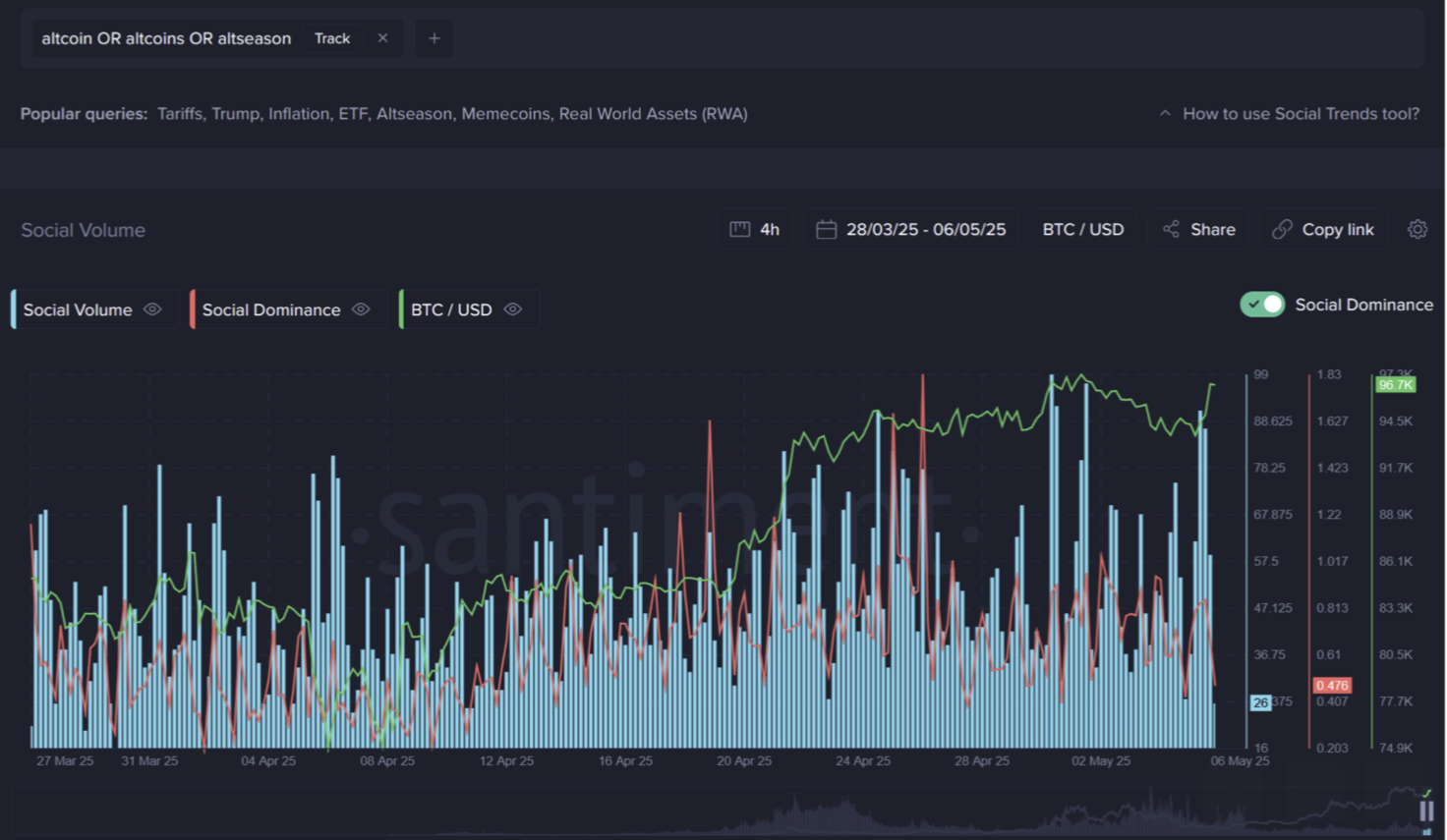This screenshot has width=1447, height=840.
Task: Click the altcoin OR altcoins search field
Action: click(x=166, y=38)
